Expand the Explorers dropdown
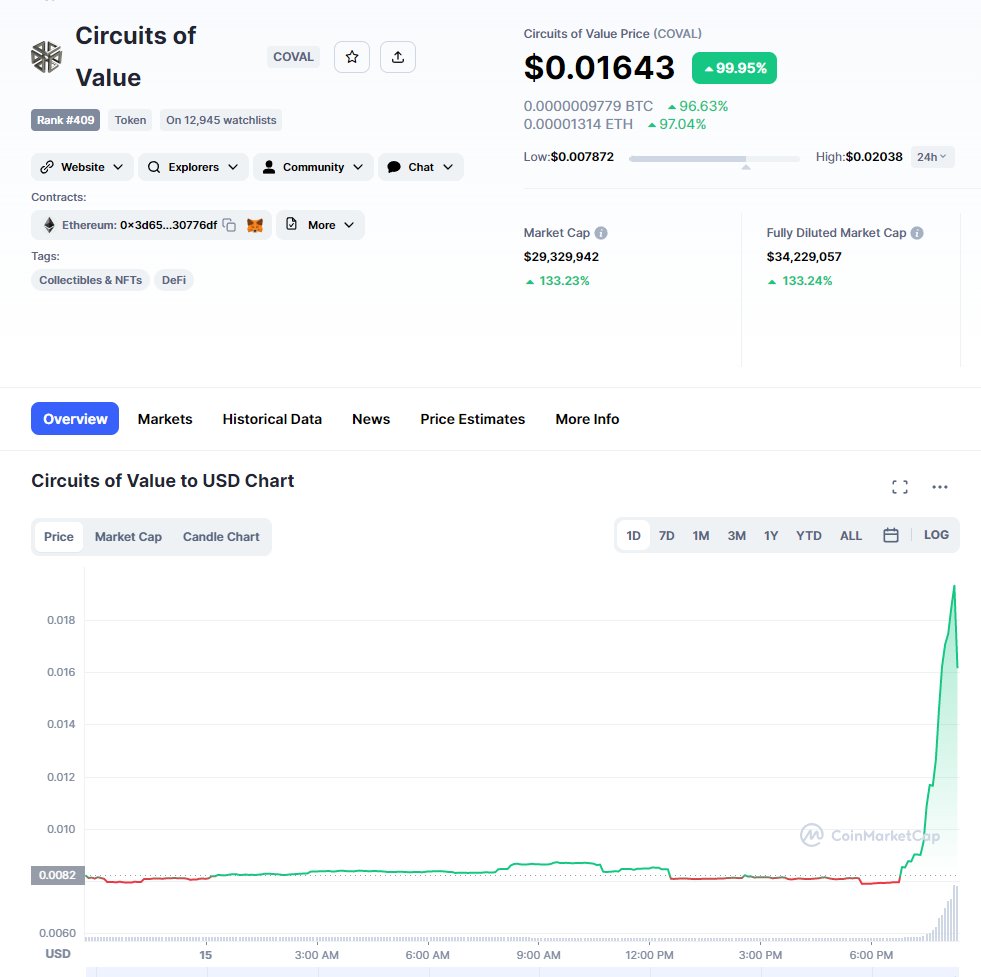Viewport: 981px width, 977px height. click(x=193, y=167)
